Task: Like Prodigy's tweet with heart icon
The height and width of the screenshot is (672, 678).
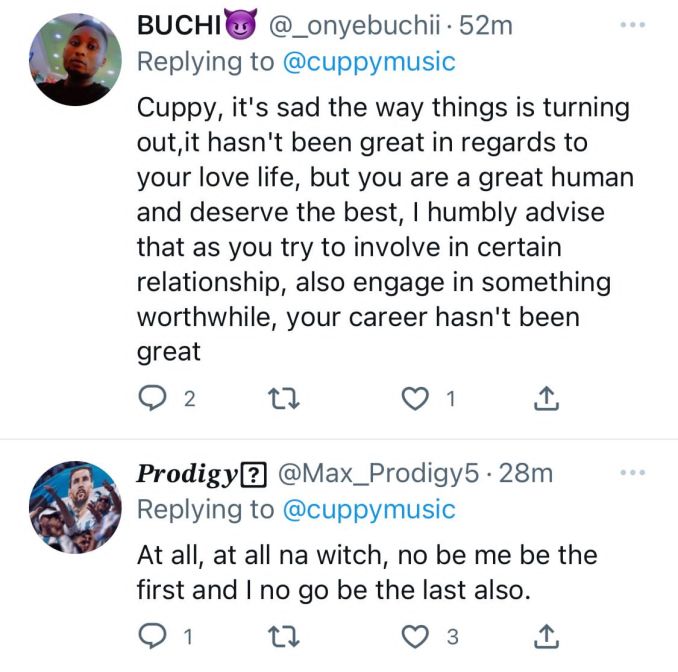Action: pos(414,636)
